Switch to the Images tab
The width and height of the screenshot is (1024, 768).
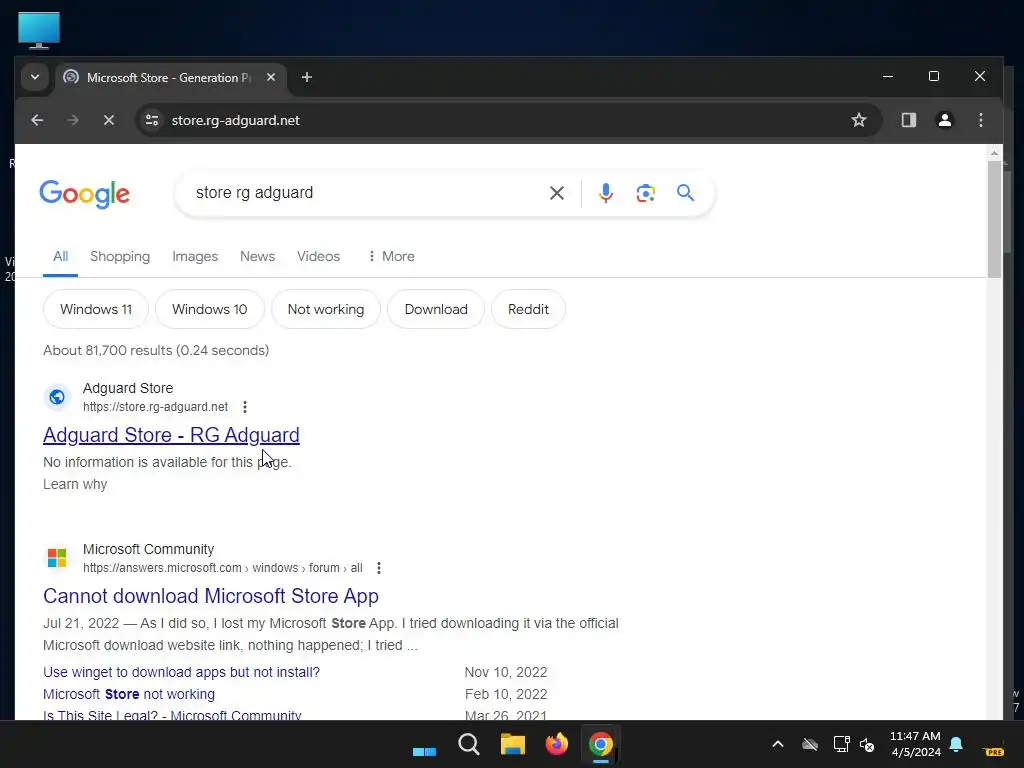point(195,257)
